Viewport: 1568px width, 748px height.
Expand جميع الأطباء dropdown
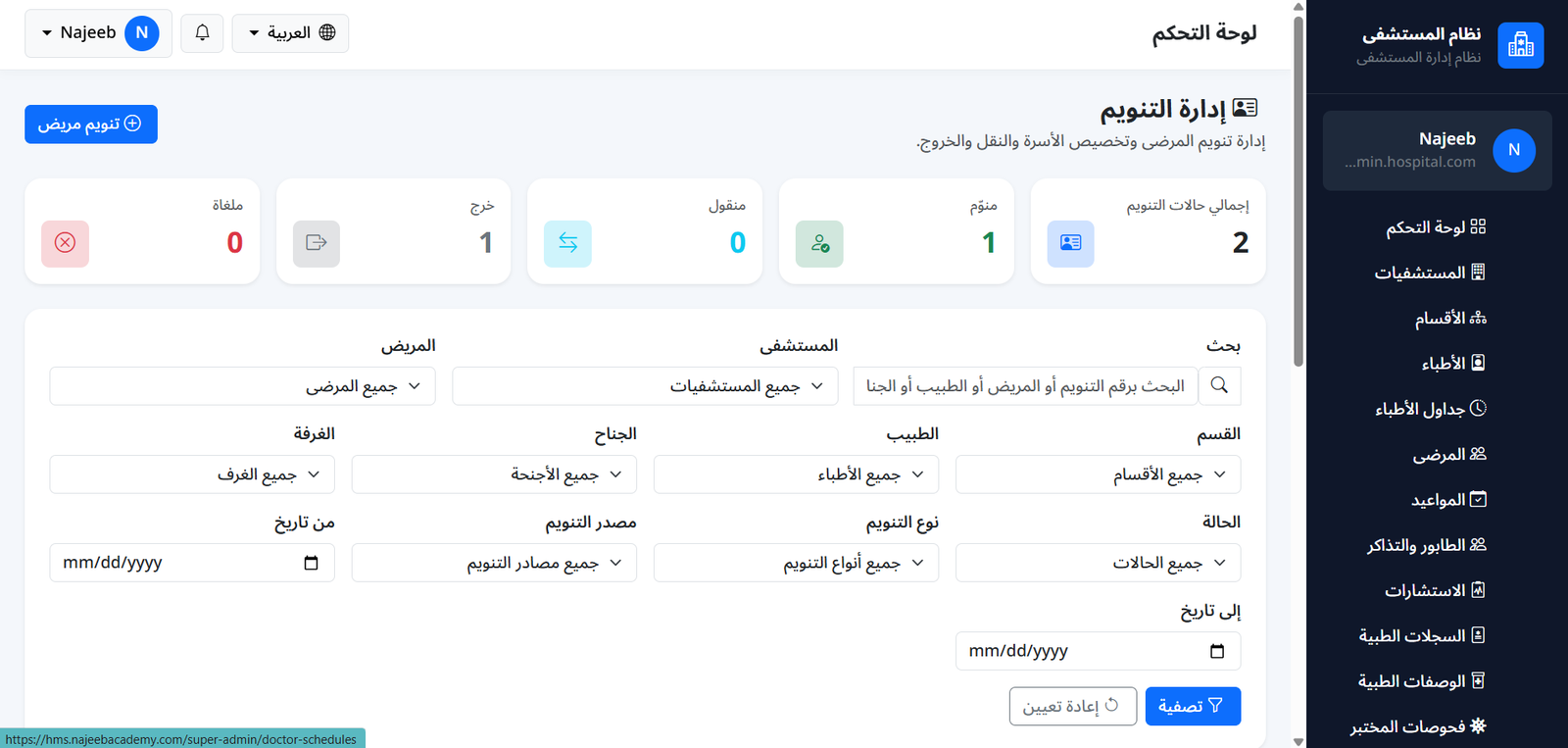pos(796,474)
